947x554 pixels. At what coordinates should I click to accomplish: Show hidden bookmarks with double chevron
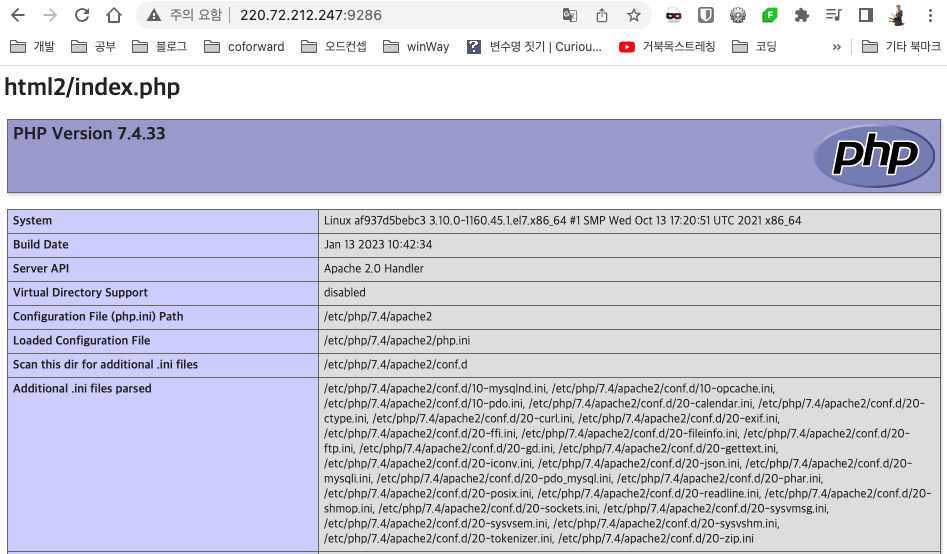[x=836, y=47]
